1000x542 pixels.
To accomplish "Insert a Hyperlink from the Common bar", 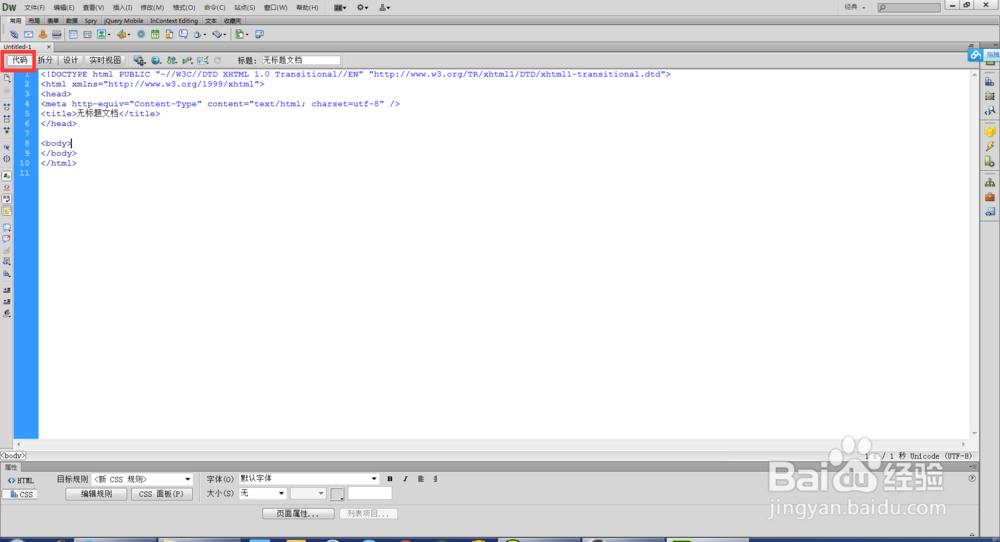I will 13,34.
